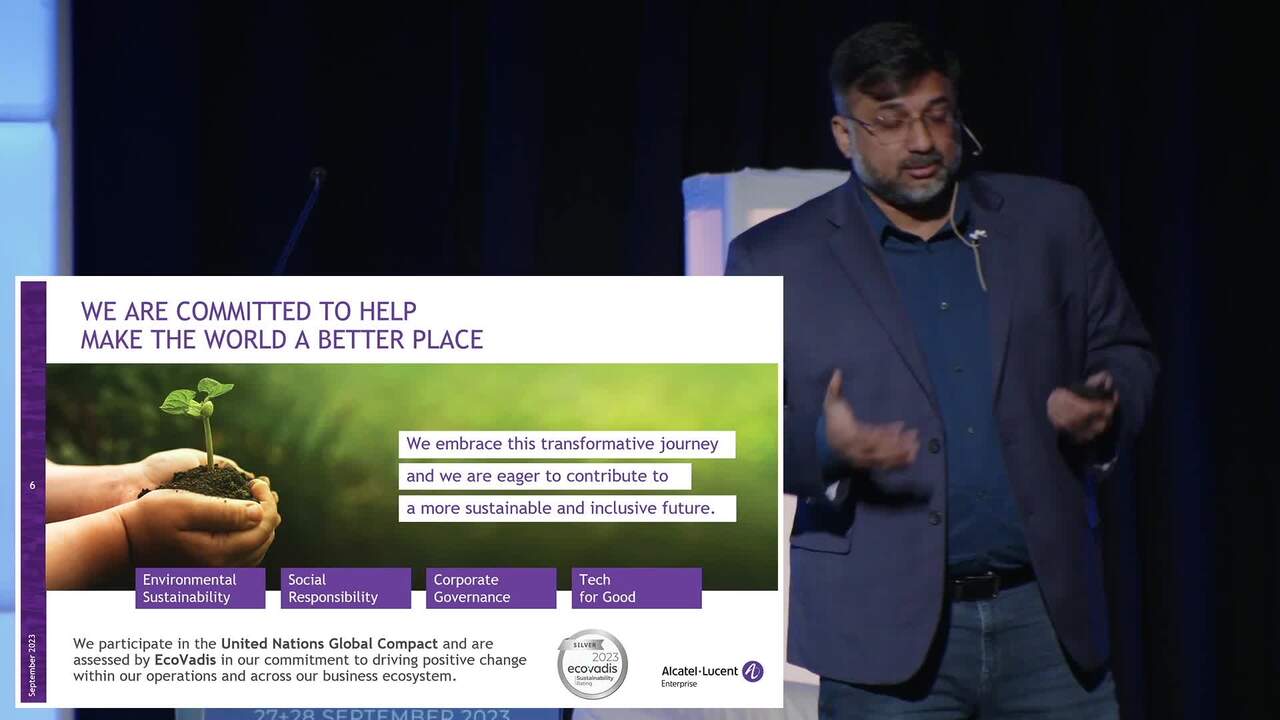The height and width of the screenshot is (720, 1280).
Task: Click the bold 'EcoVadis' word in paragraph
Action: 185,660
